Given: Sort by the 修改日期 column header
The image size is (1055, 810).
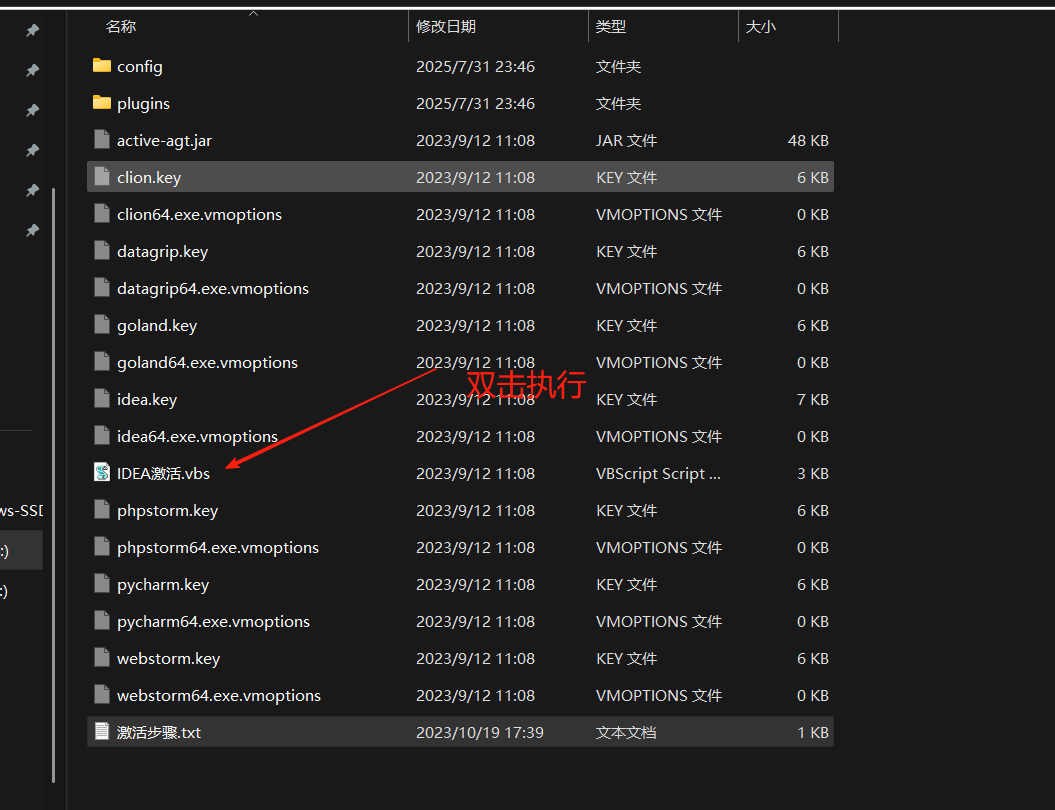Looking at the screenshot, I should point(445,26).
